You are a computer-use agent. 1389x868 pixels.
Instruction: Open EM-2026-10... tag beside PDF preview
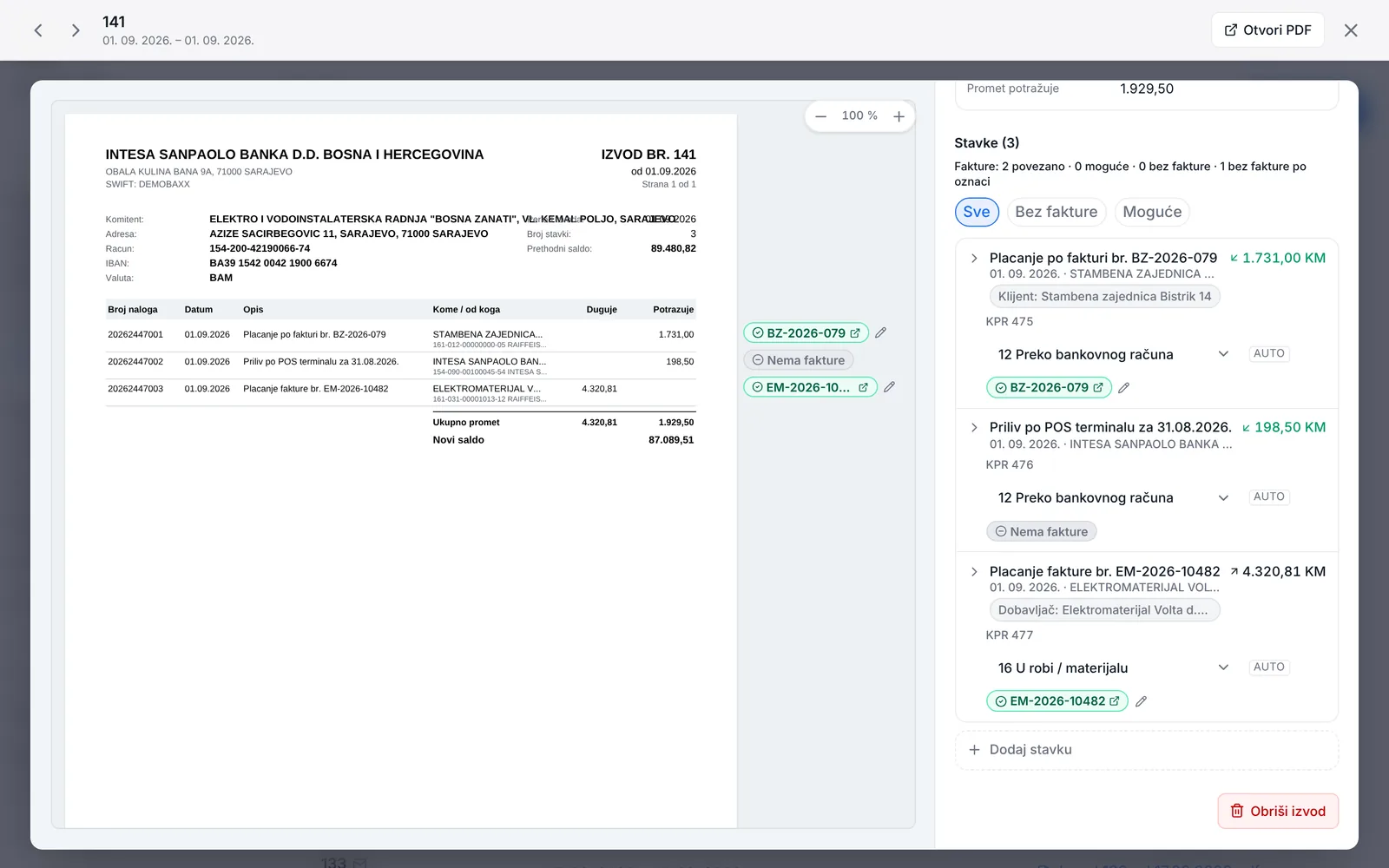[810, 387]
